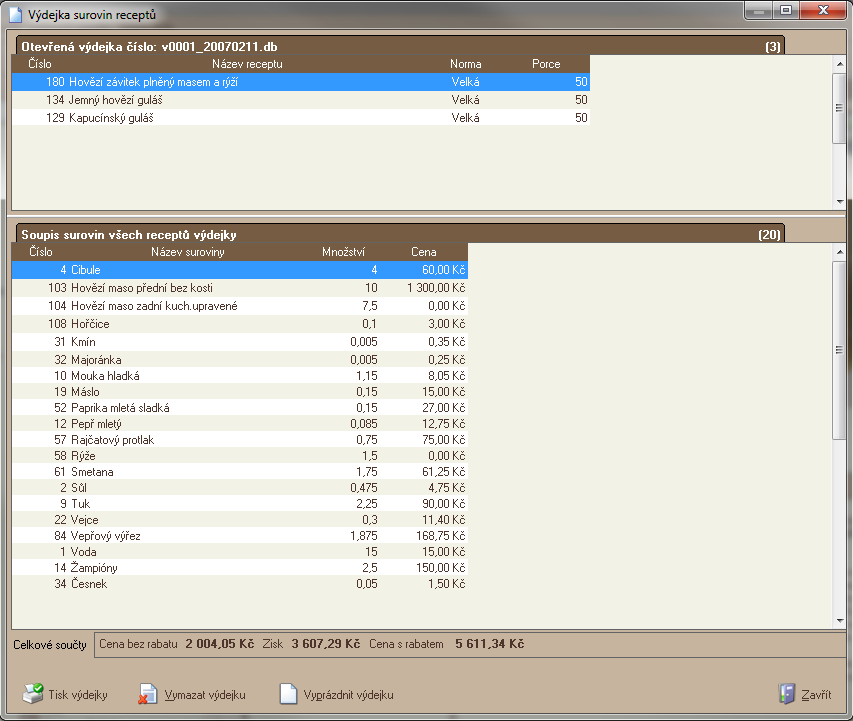Click the recipe list scroll down arrow
This screenshot has width=853, height=721.
pyautogui.click(x=839, y=202)
